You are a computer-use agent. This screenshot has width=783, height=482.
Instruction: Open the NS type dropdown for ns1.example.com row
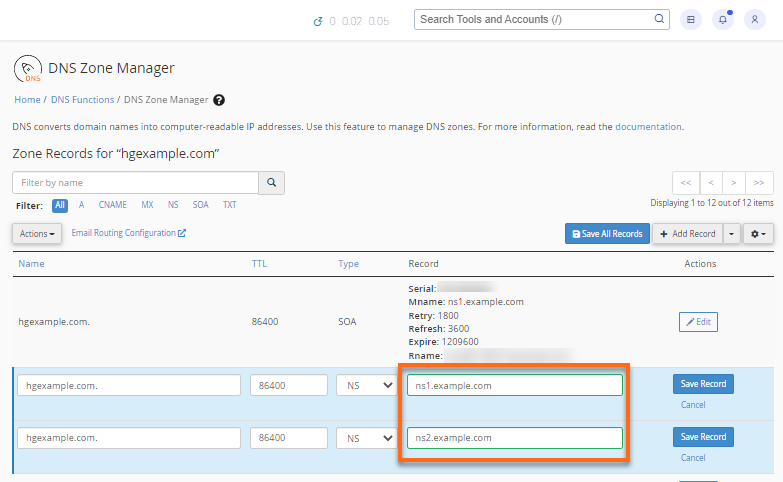pos(367,385)
